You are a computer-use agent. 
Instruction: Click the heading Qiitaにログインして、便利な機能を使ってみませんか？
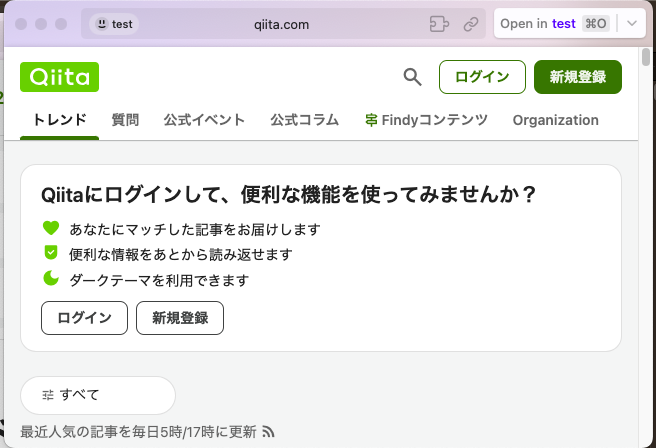click(289, 195)
